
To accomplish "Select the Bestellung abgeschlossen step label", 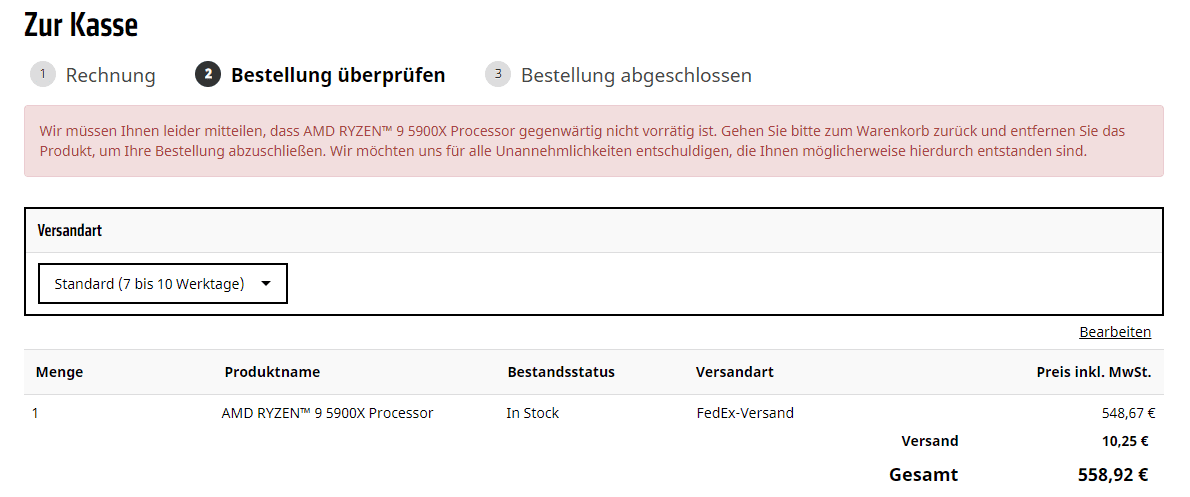I will point(636,75).
